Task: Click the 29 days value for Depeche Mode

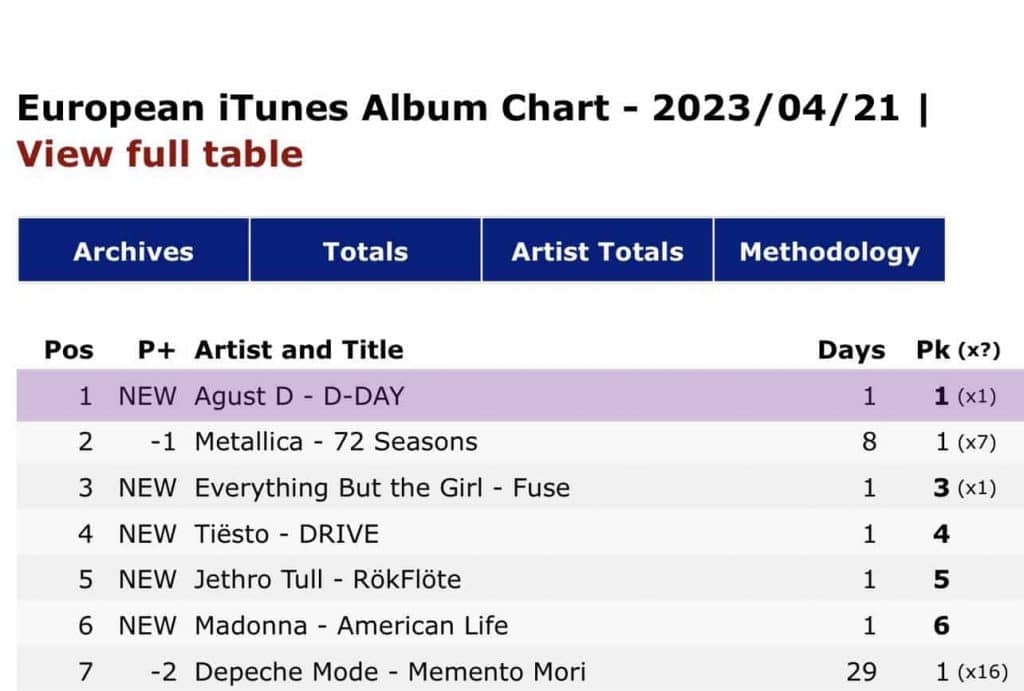Action: click(x=868, y=672)
